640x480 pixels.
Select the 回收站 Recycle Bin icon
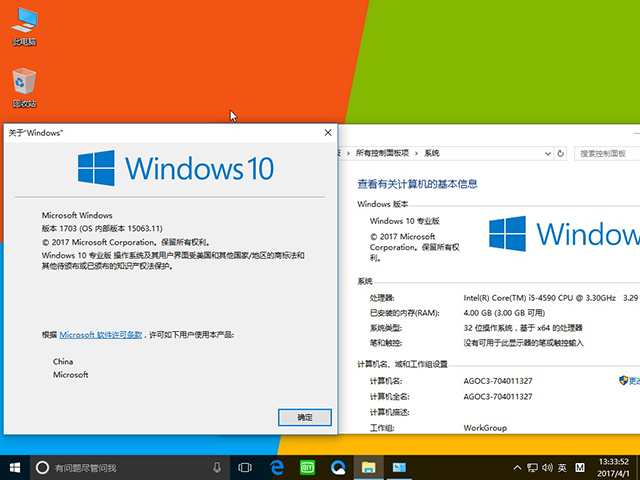(x=24, y=87)
